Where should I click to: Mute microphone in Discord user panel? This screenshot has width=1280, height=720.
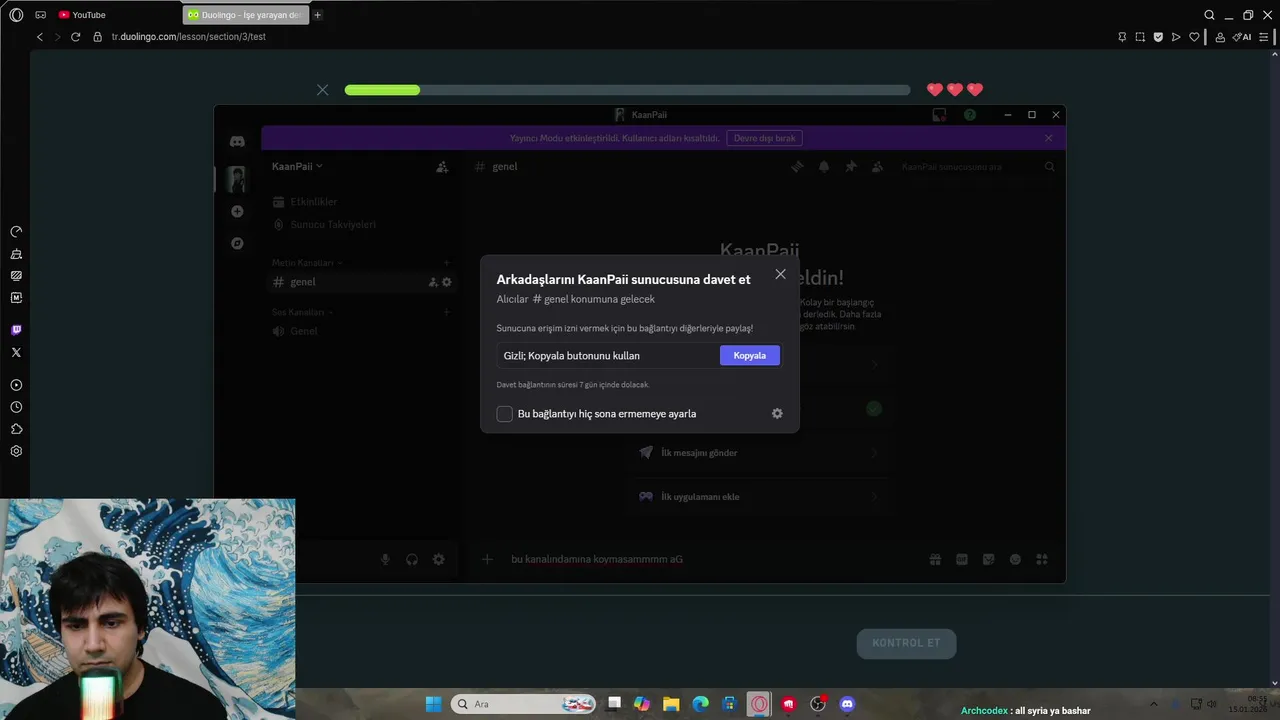click(x=385, y=560)
